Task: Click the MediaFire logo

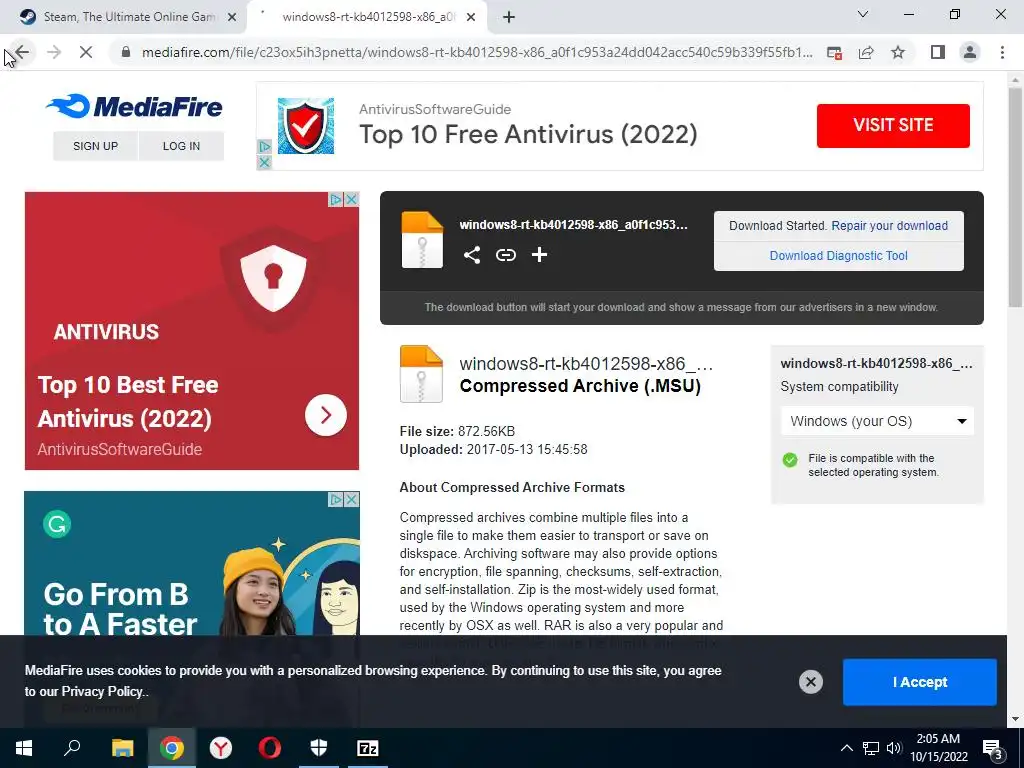Action: [134, 106]
